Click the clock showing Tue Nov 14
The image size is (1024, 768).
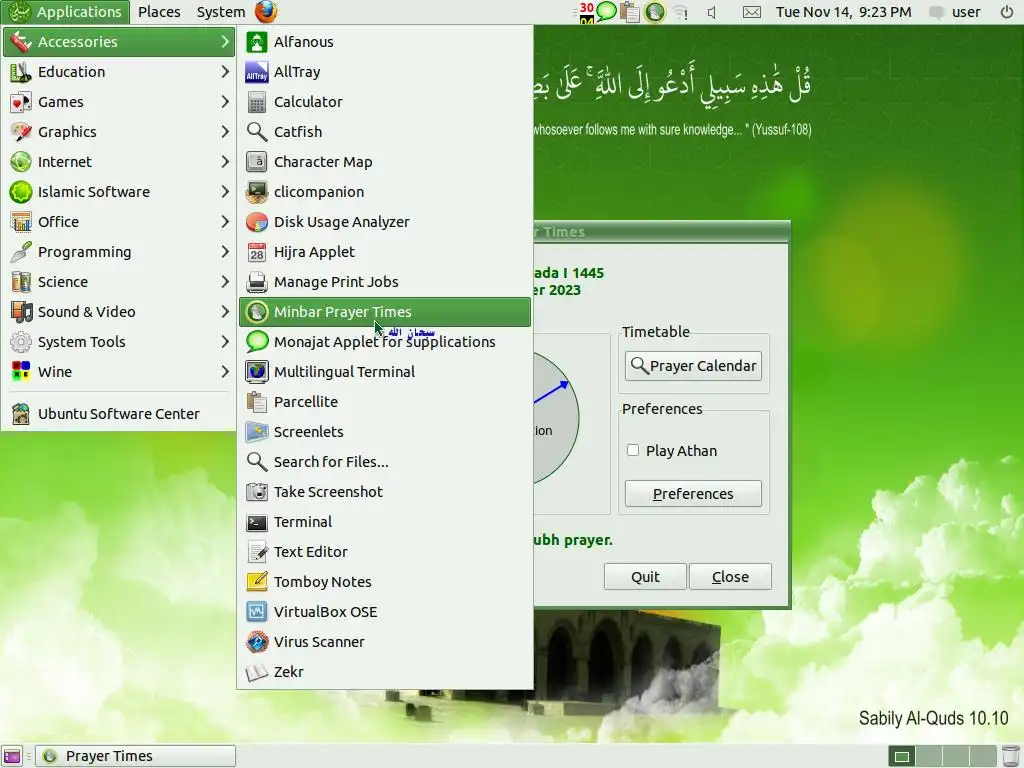844,12
